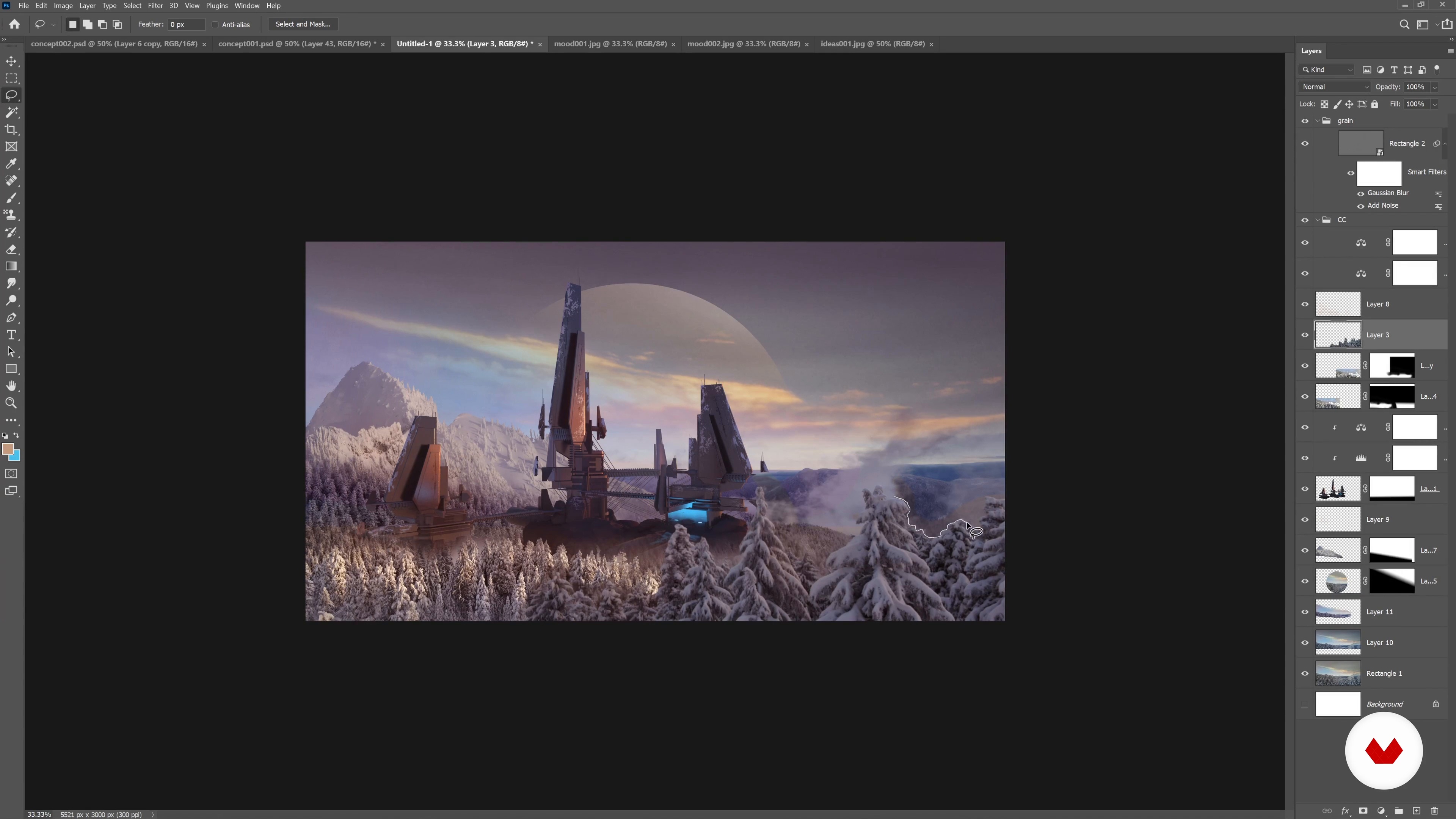This screenshot has height=819, width=1456.
Task: Select the Dodge tool
Action: coord(11,301)
